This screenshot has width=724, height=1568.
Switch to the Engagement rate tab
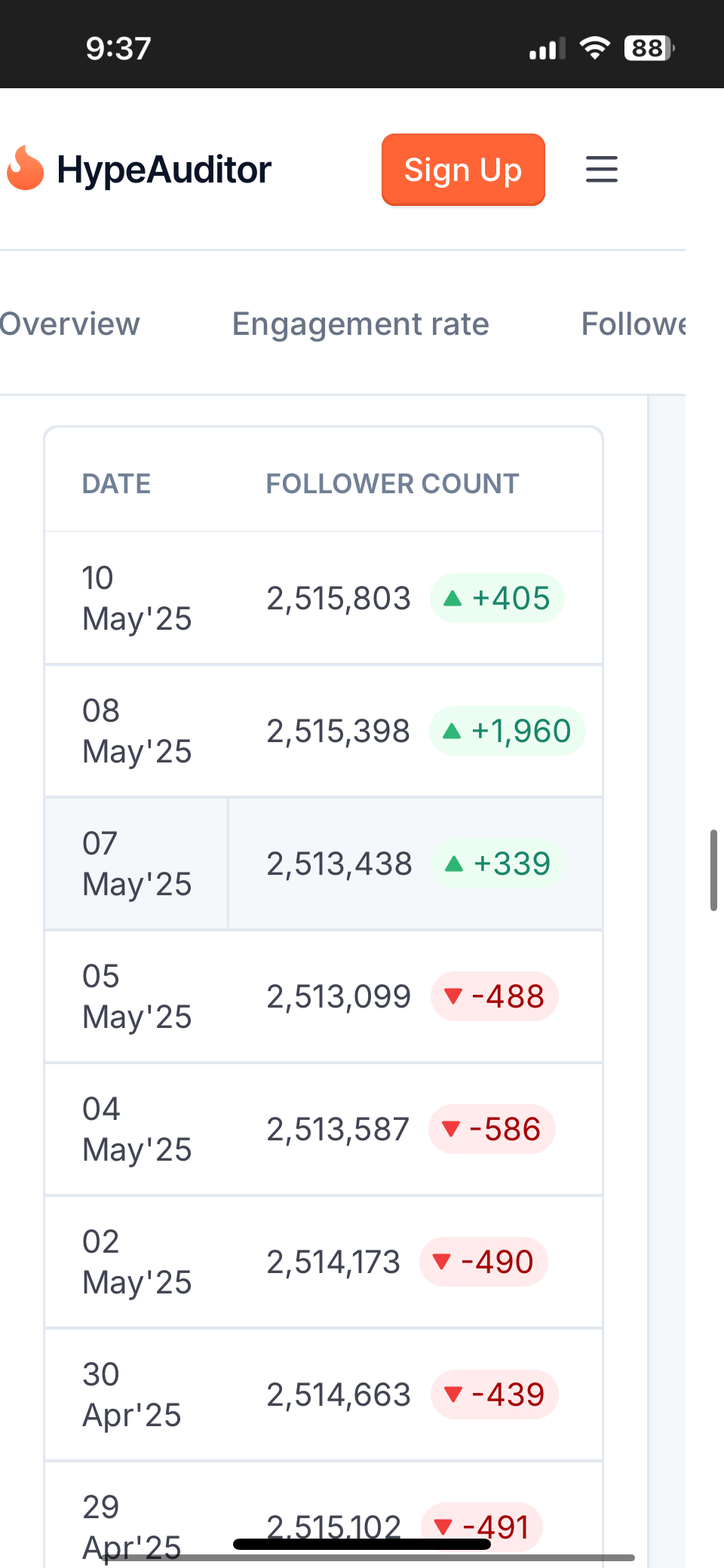360,324
